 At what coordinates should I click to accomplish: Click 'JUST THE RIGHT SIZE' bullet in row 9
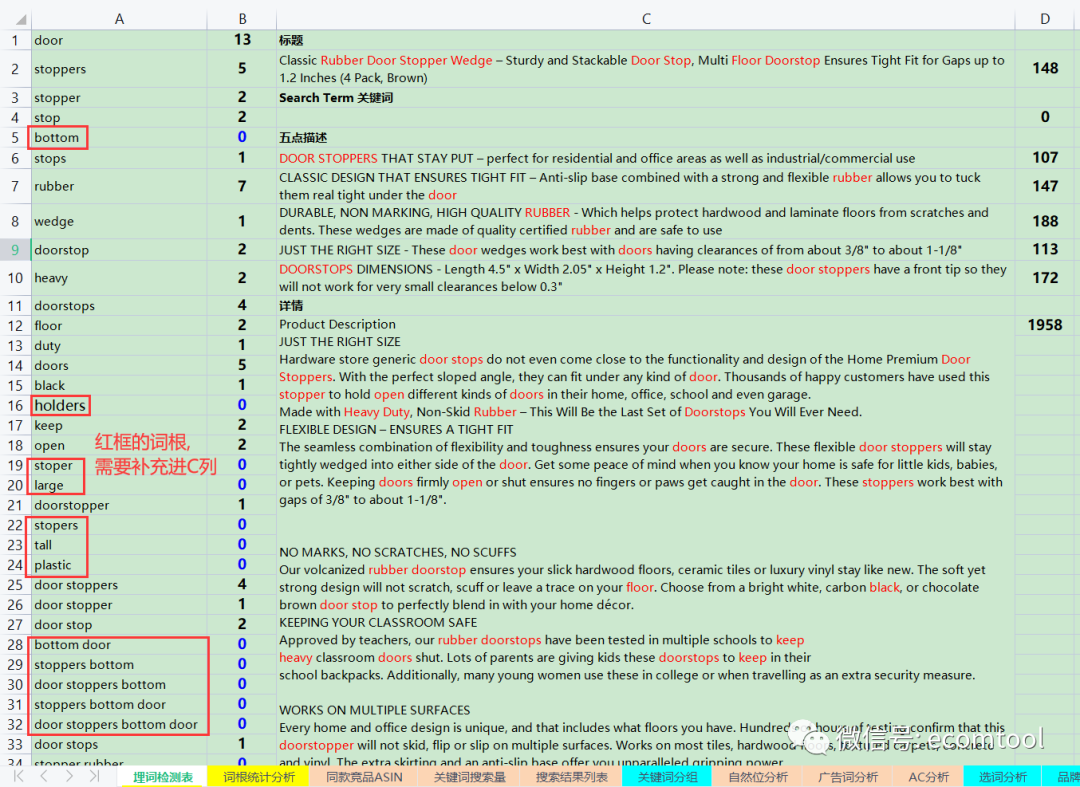tap(645, 250)
